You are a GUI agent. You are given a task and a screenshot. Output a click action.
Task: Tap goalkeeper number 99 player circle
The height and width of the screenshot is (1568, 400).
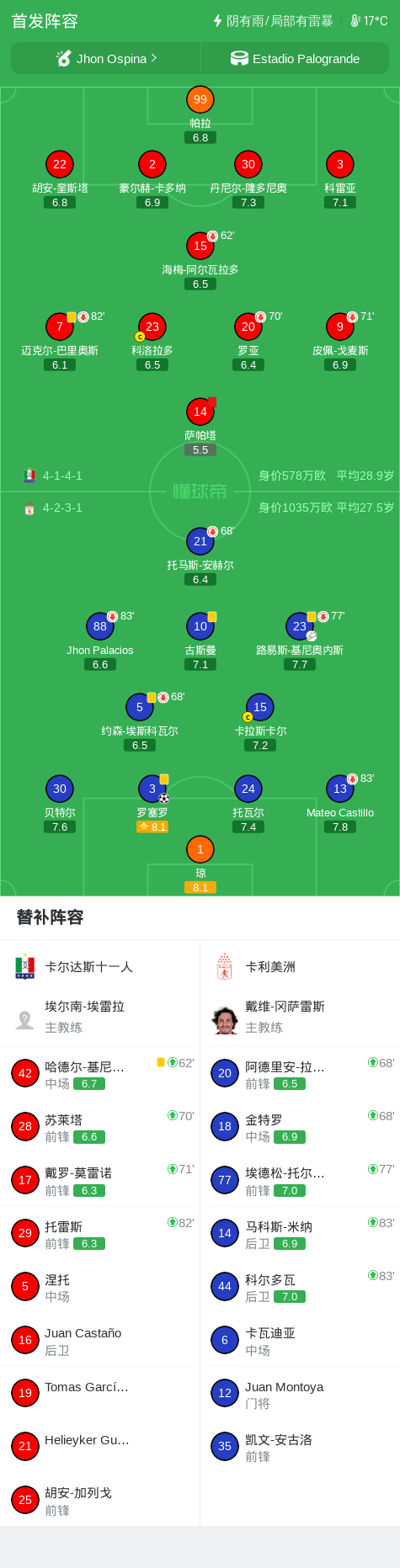point(200,99)
